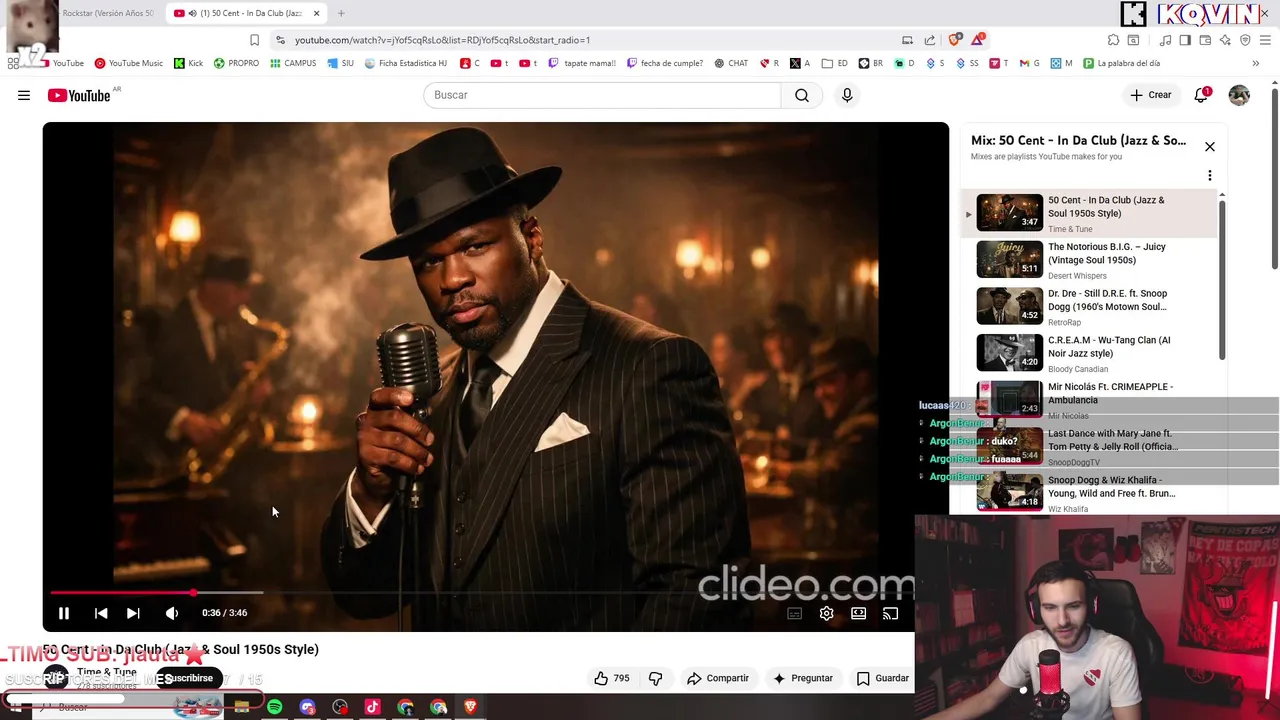Open the Ficha Estadística HJ bookmark
1280x720 pixels.
pyautogui.click(x=406, y=63)
